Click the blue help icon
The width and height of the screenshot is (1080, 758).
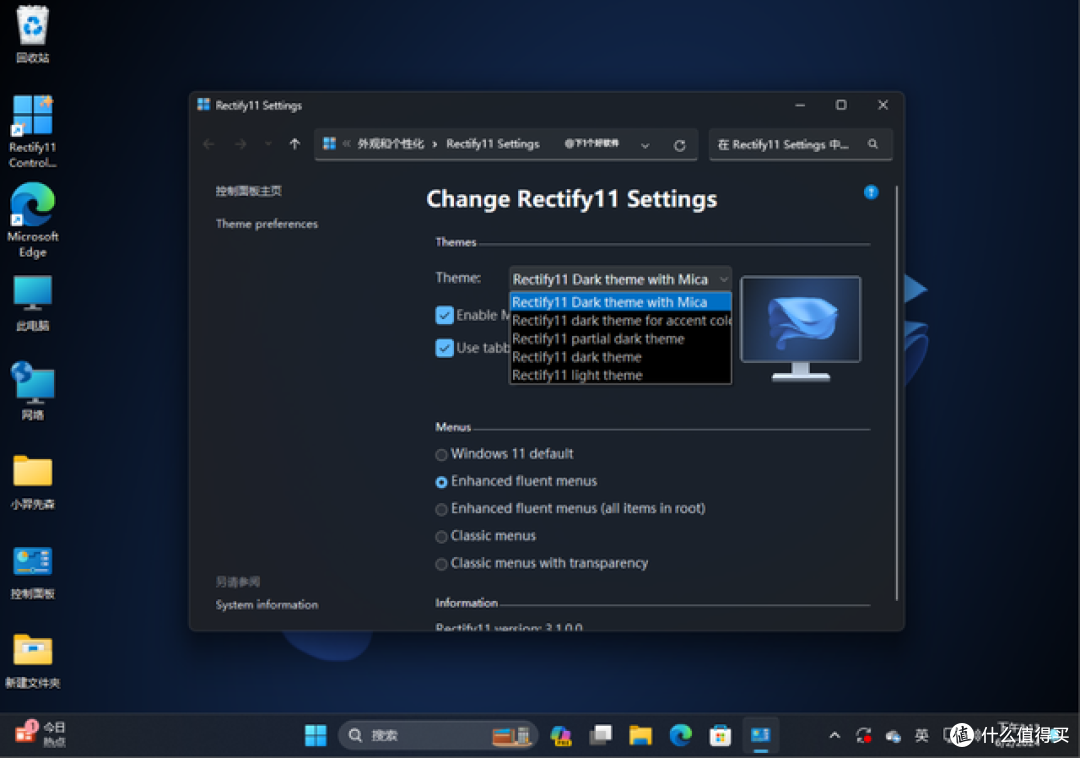coord(871,192)
